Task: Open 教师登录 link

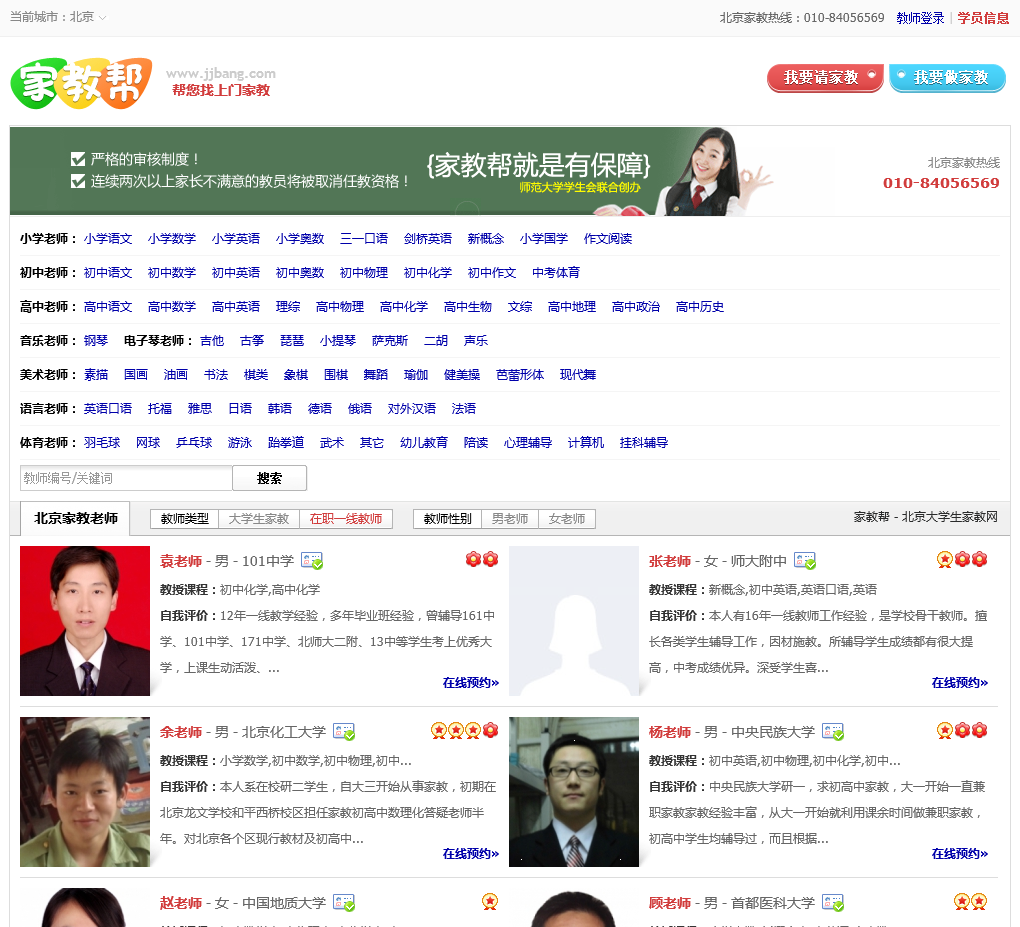Action: point(920,18)
